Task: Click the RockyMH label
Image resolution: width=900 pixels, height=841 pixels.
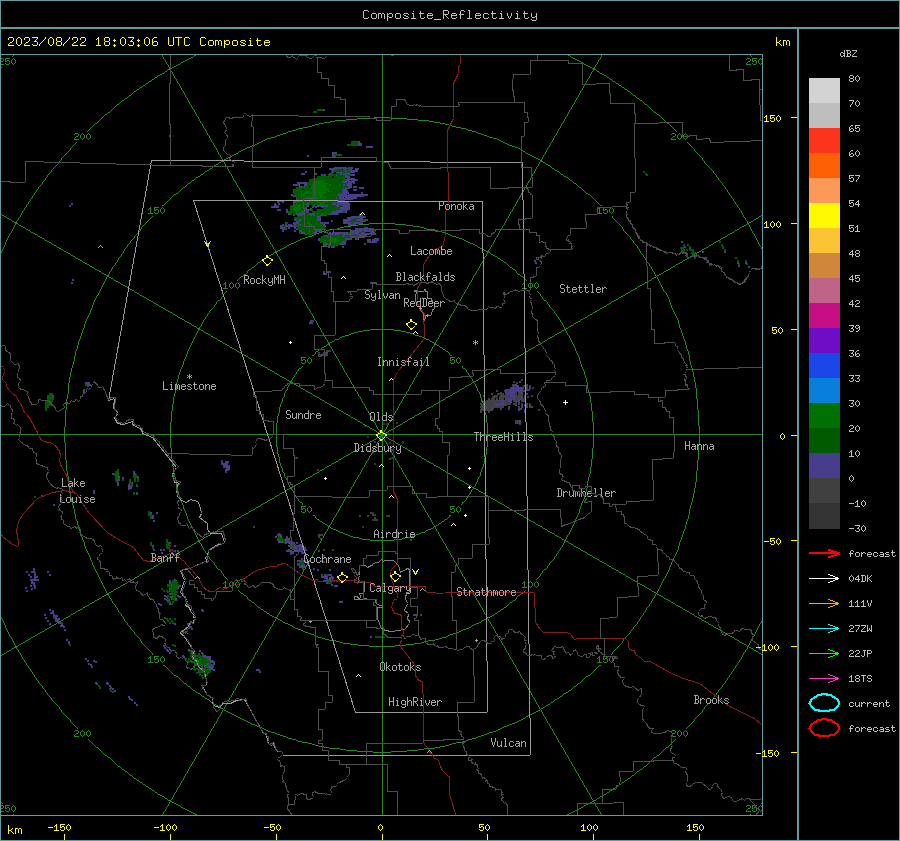Action: tap(264, 280)
